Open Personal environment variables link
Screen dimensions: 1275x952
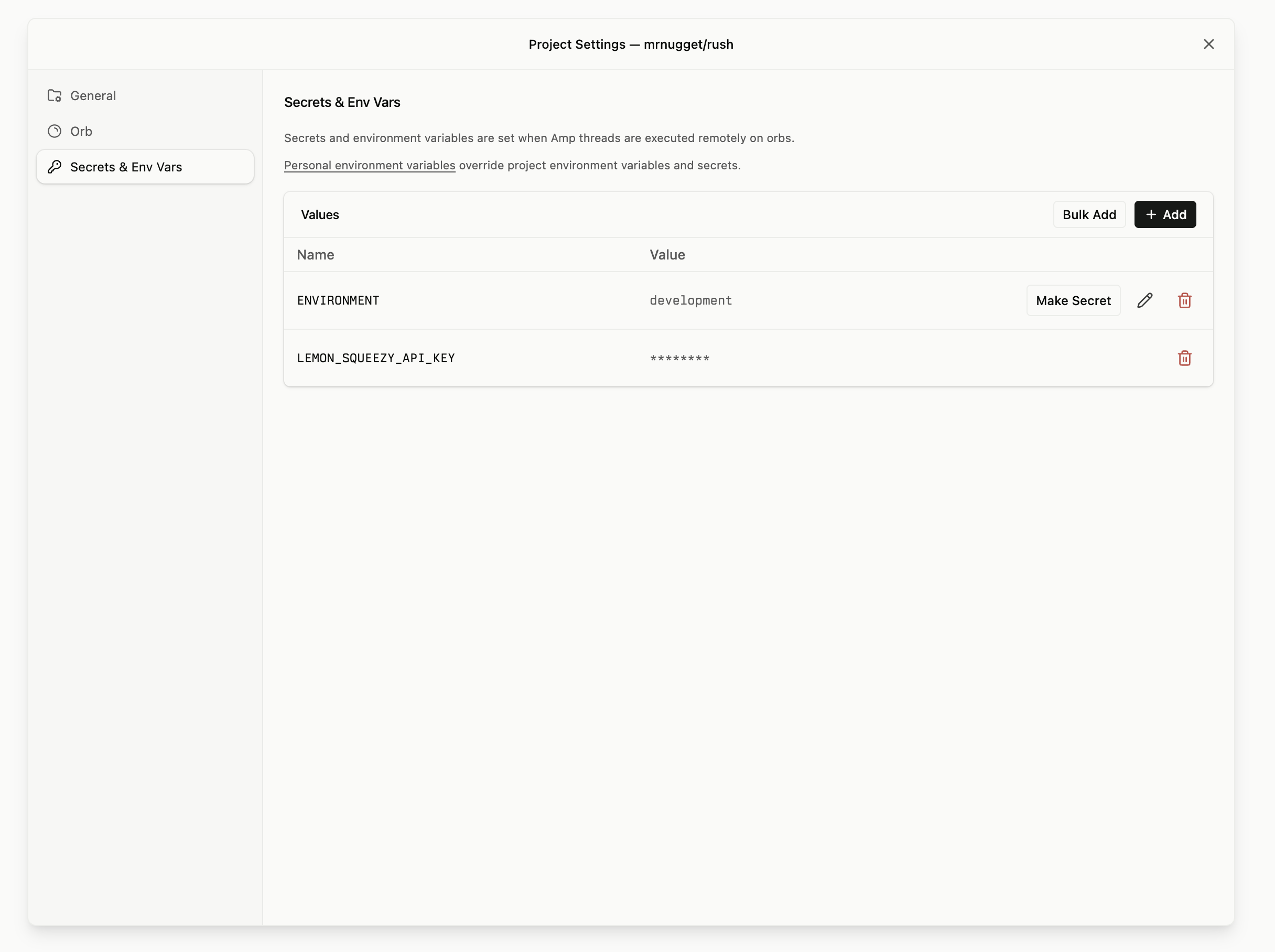click(369, 165)
